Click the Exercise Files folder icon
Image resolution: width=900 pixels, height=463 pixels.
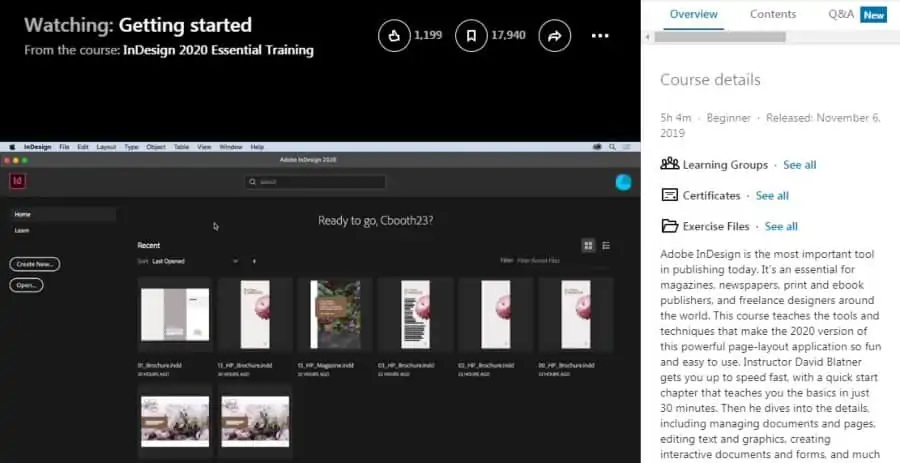[669, 225]
